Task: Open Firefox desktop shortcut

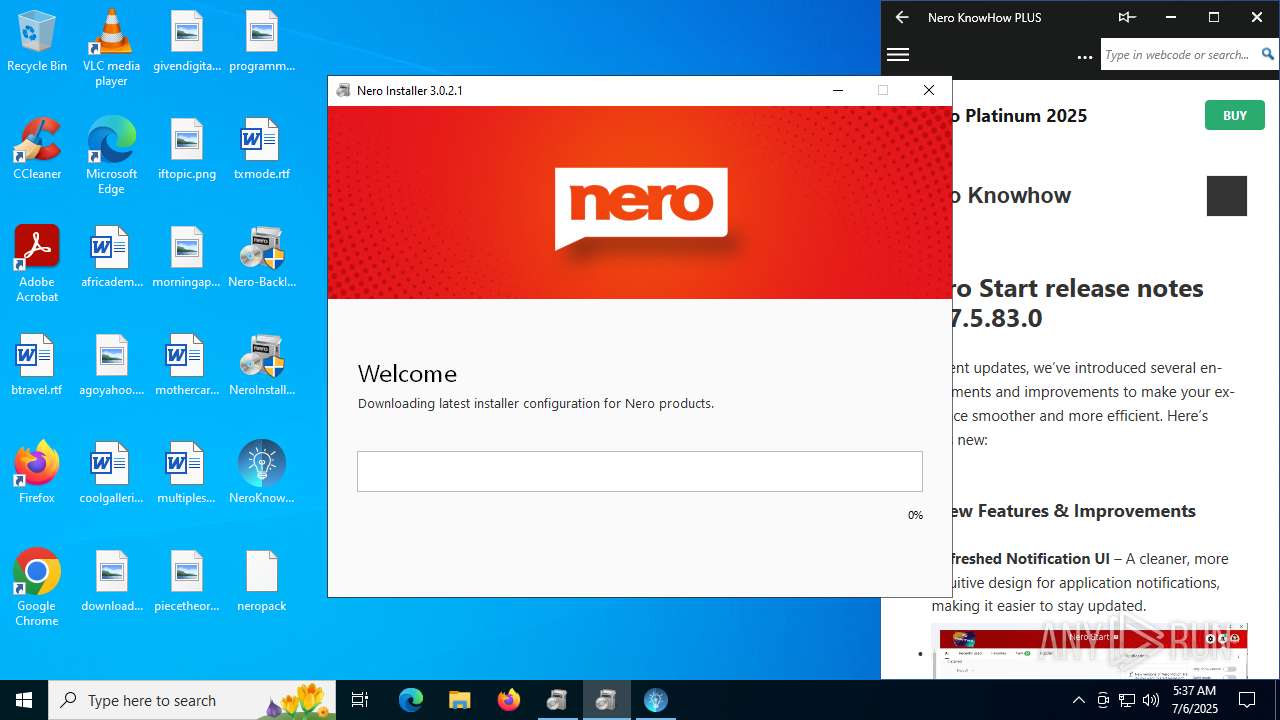Action: click(37, 473)
